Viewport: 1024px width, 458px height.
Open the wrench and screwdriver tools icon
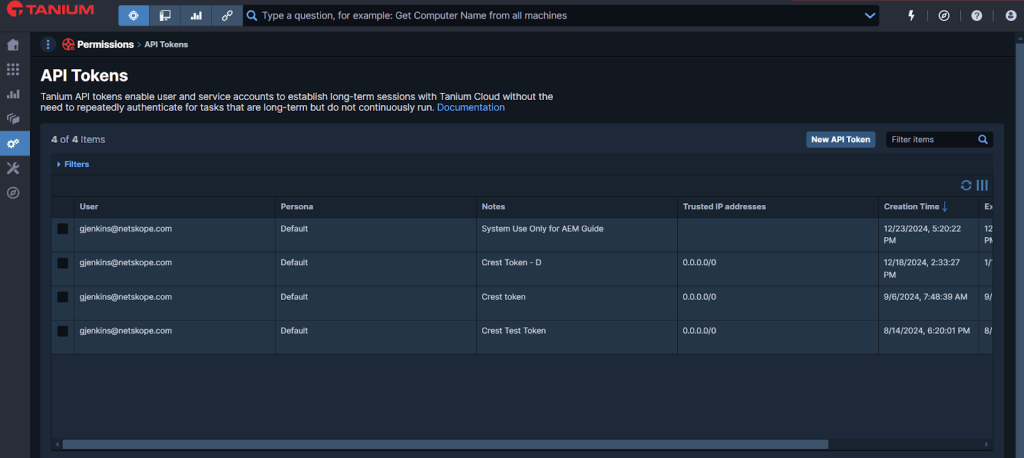point(13,168)
